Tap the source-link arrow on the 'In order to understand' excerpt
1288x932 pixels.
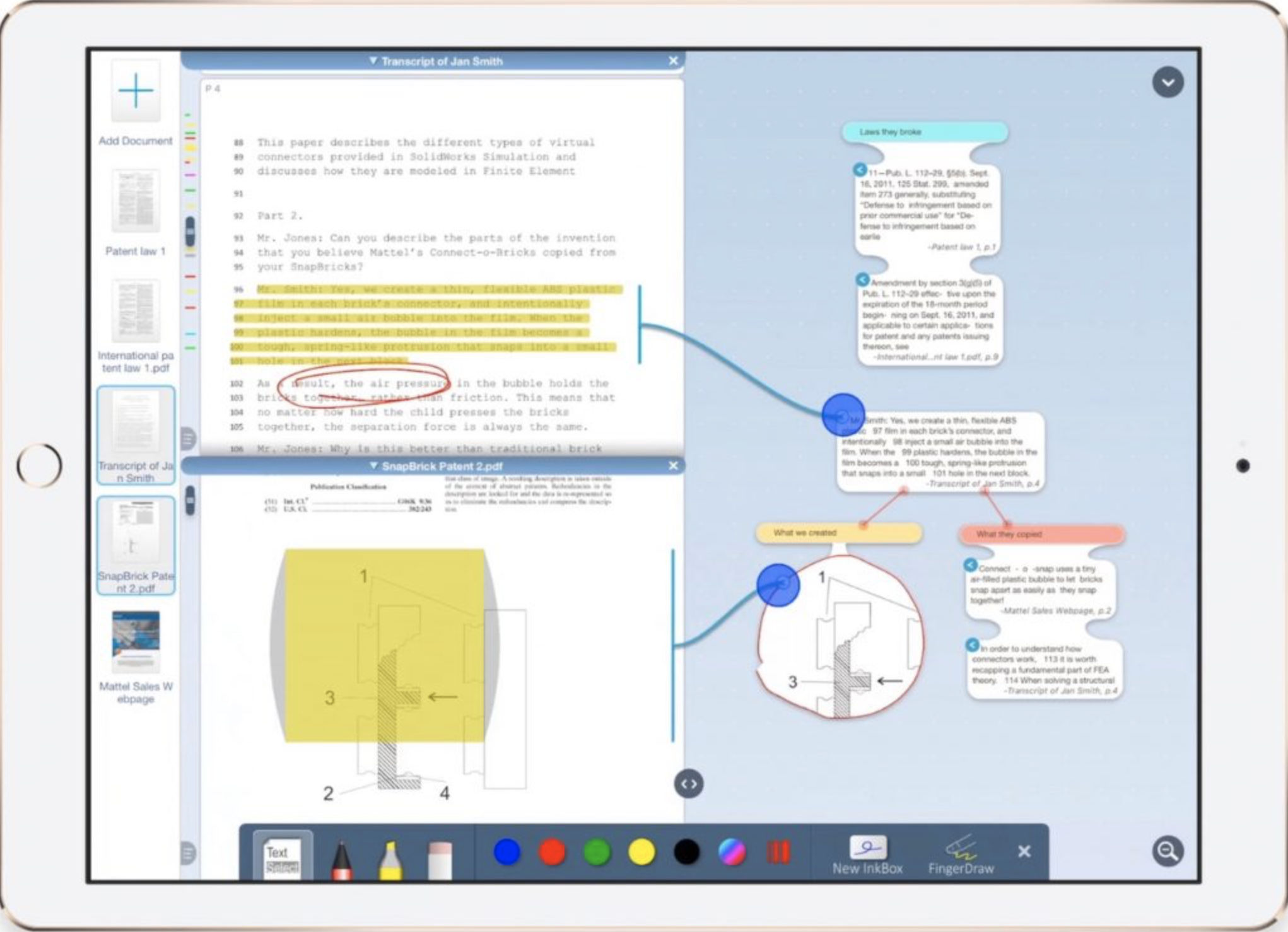(972, 645)
